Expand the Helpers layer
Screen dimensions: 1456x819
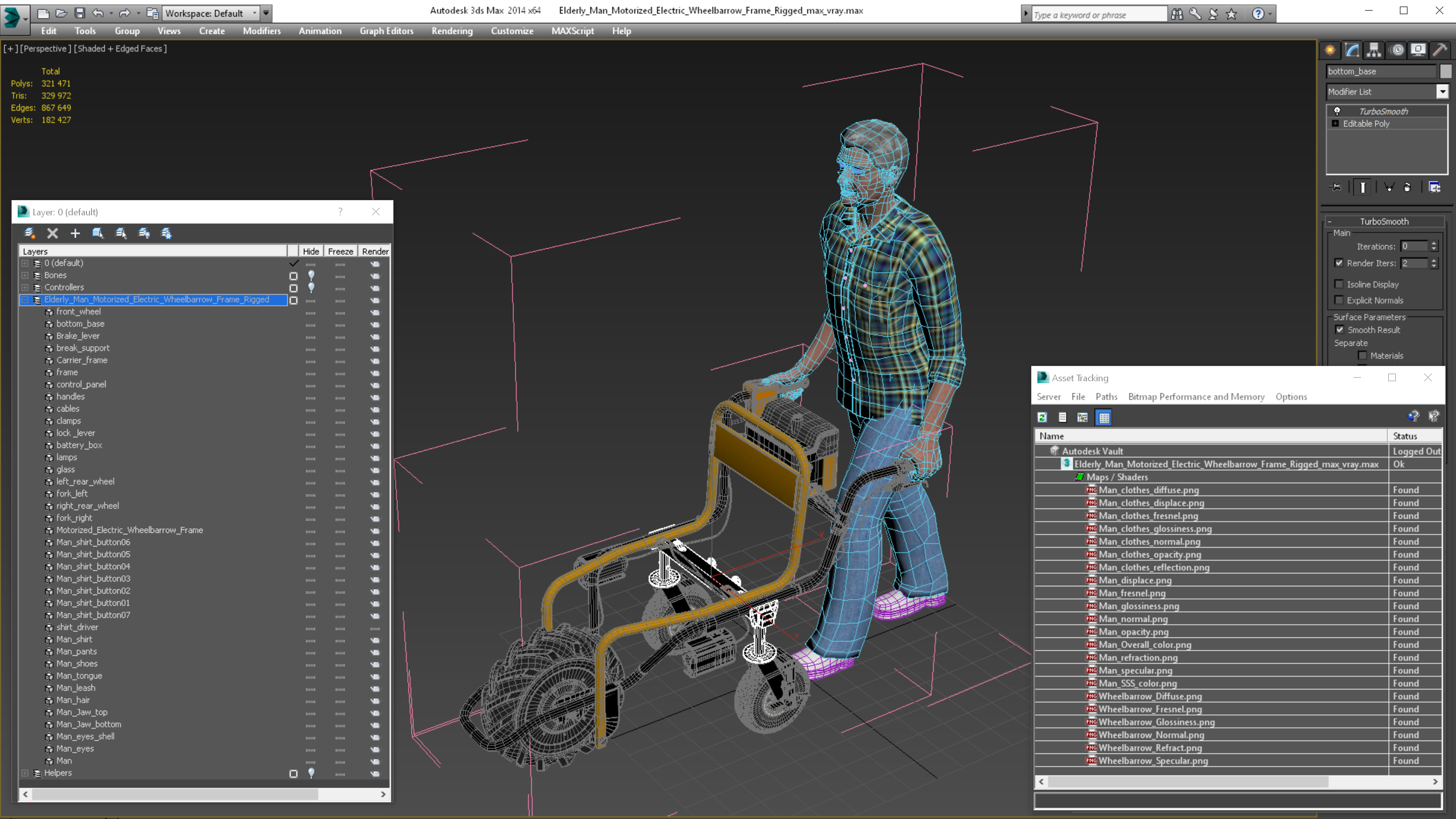(x=25, y=773)
